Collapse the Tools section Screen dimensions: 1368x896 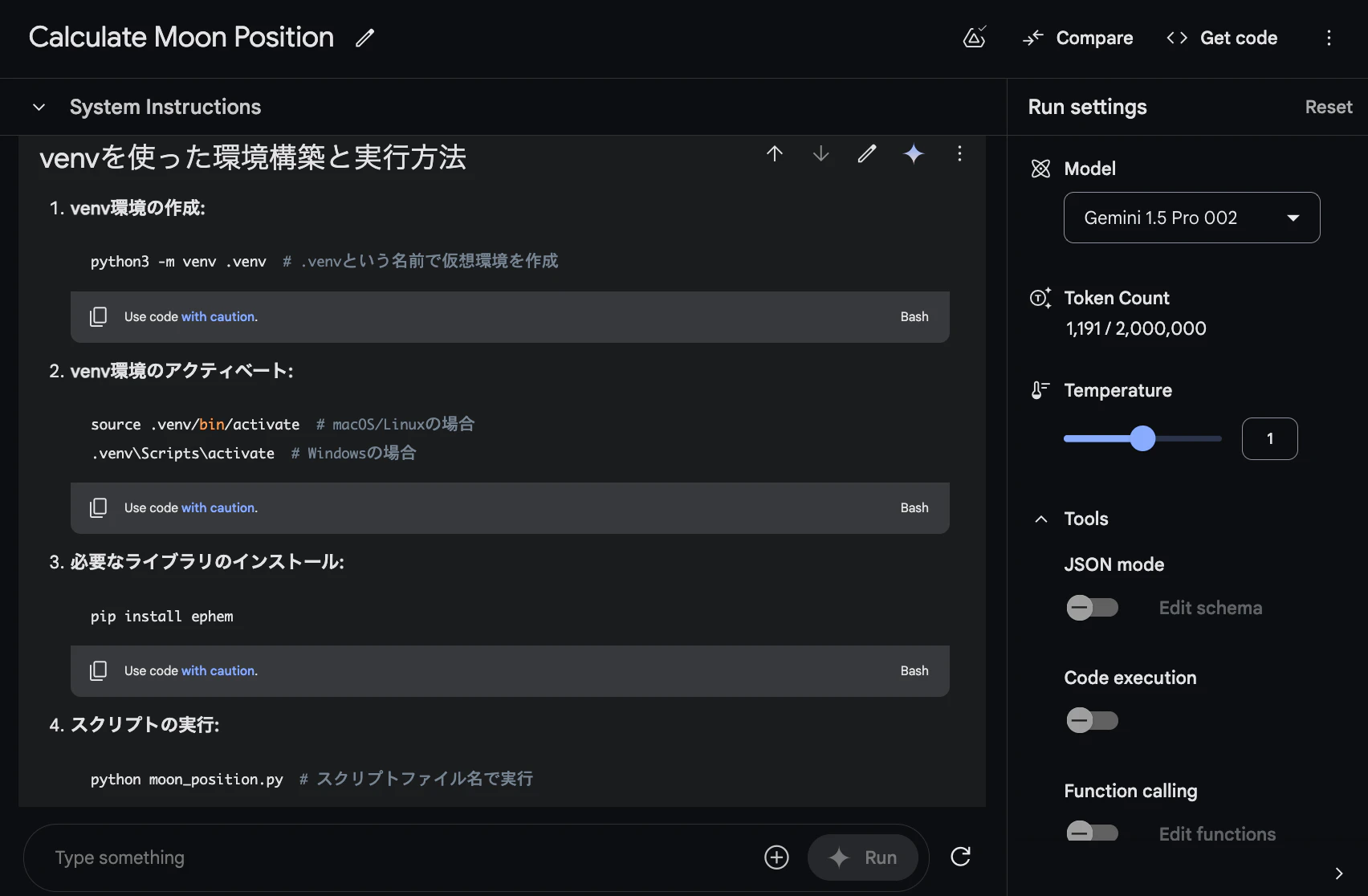click(x=1041, y=519)
